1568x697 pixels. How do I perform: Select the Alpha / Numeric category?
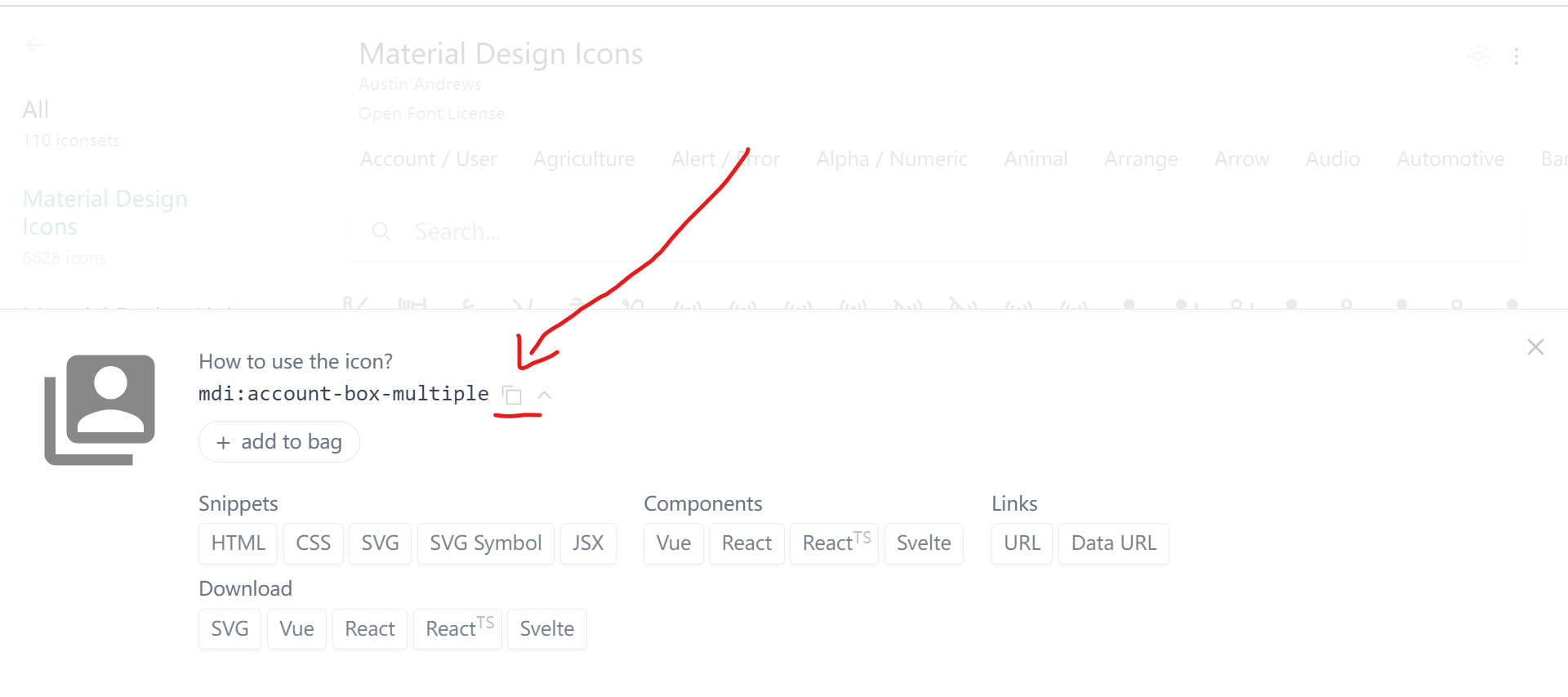tap(892, 159)
